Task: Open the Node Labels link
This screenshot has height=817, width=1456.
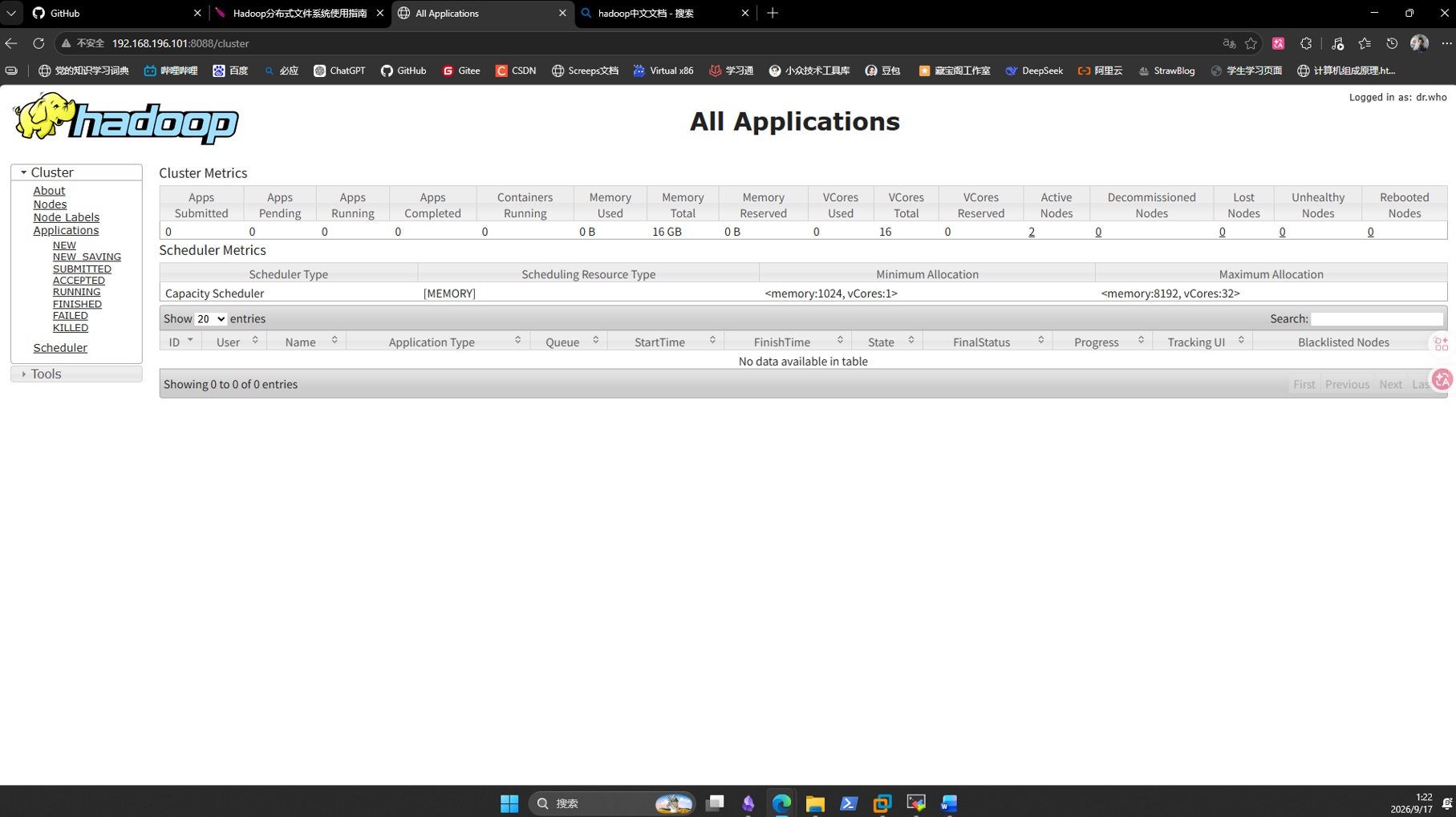Action: pyautogui.click(x=67, y=217)
